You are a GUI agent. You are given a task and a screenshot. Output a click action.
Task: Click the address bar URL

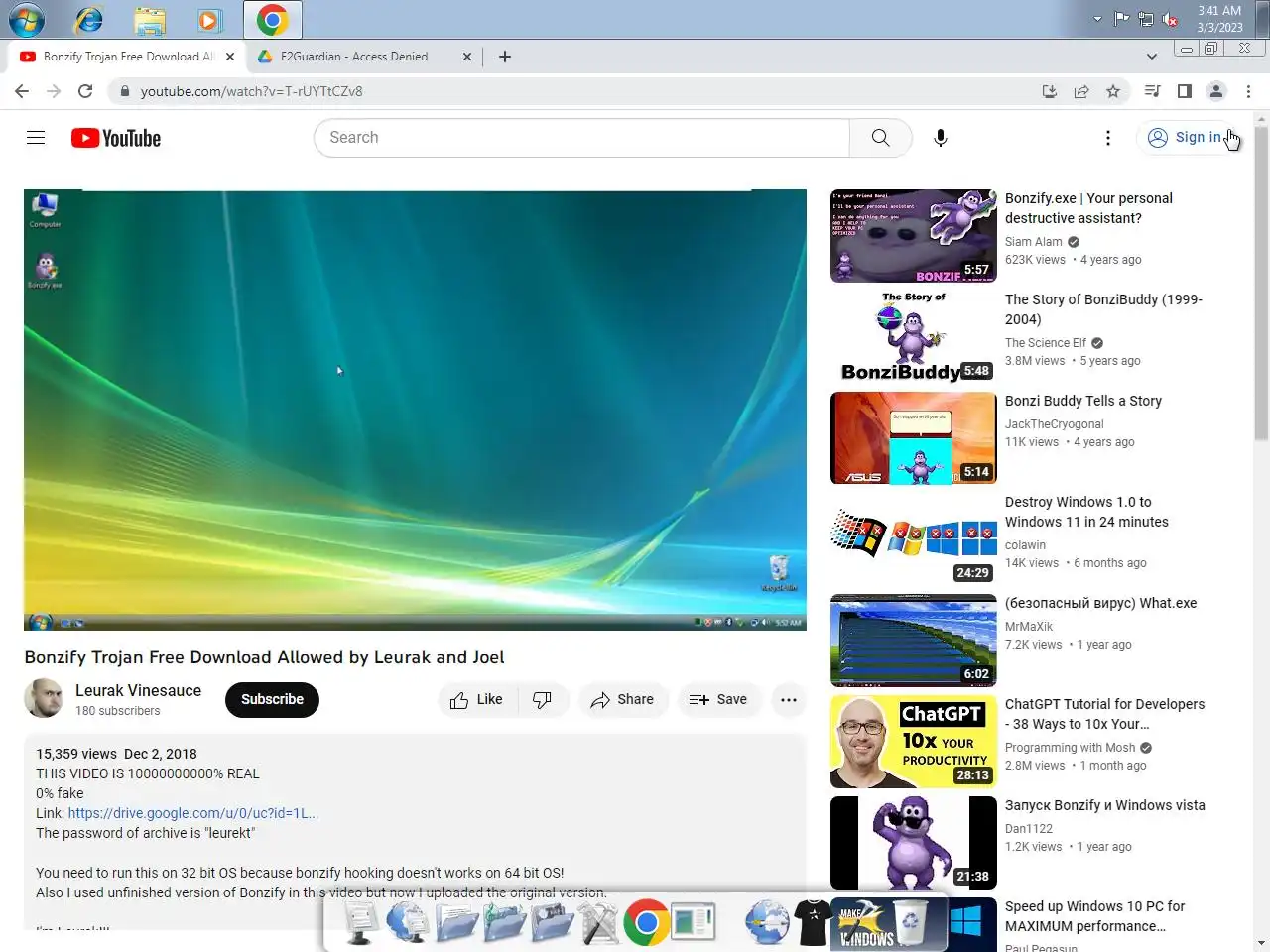(x=252, y=91)
